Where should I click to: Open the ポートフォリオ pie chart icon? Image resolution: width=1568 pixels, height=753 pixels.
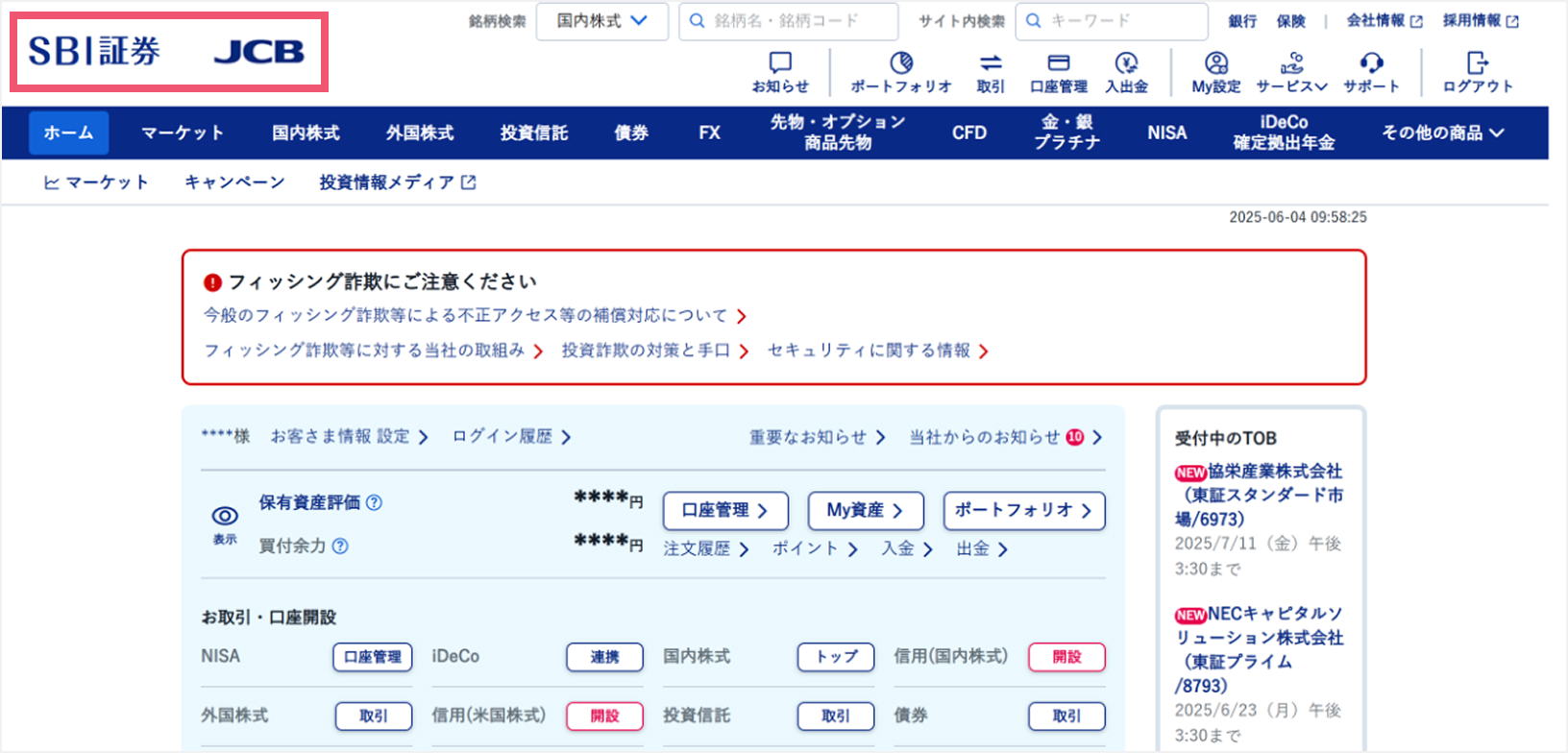901,63
